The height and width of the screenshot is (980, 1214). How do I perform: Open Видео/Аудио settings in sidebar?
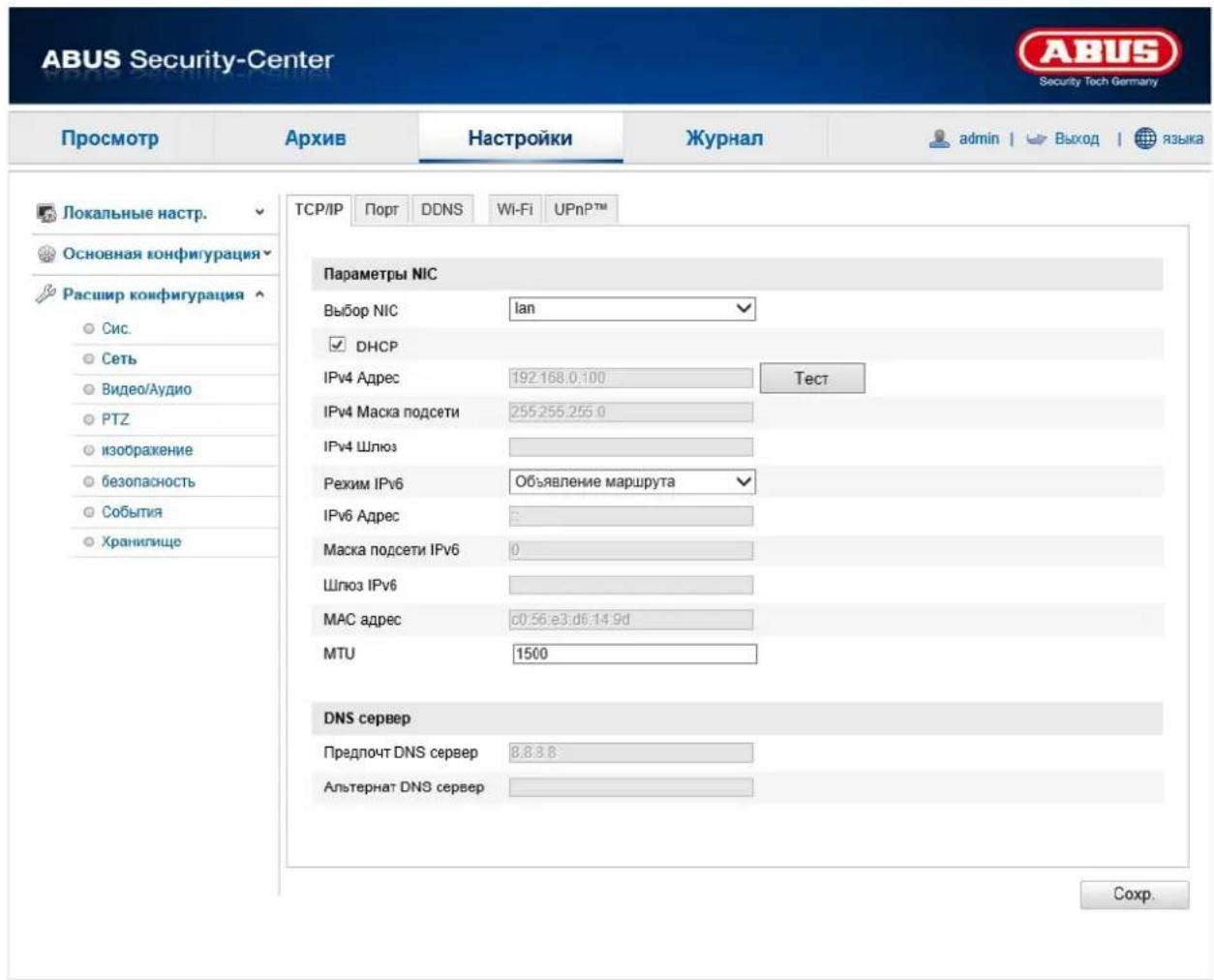(146, 389)
